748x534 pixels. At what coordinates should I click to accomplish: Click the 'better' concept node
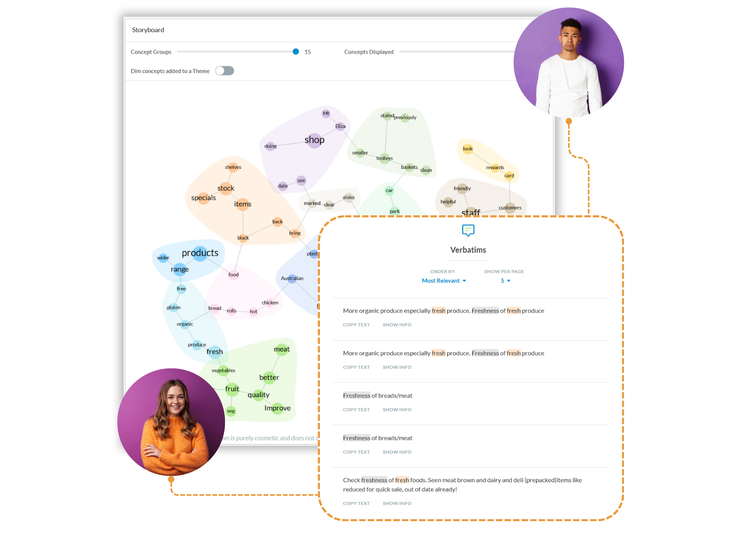[x=269, y=377]
